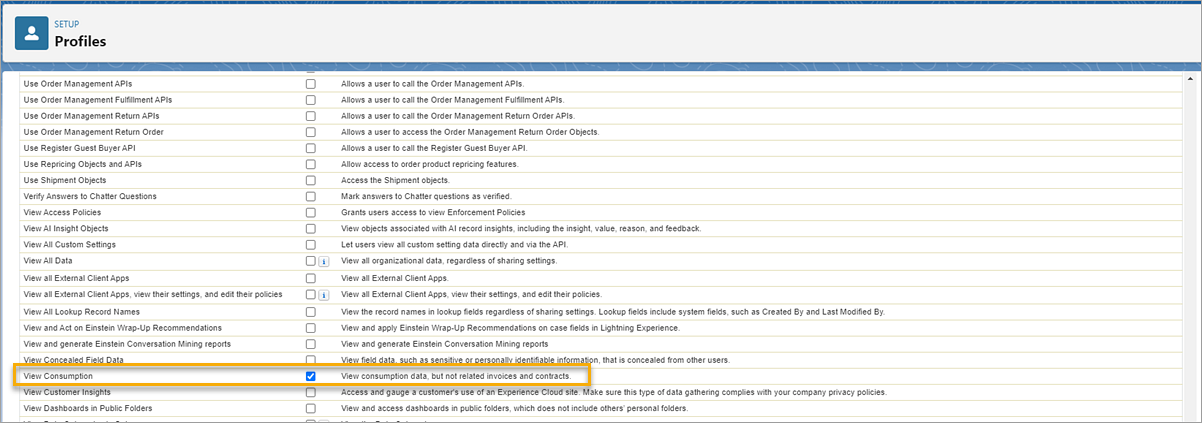1202x423 pixels.
Task: Click 'View All Lookup Record Names' label
Action: click(x=82, y=312)
